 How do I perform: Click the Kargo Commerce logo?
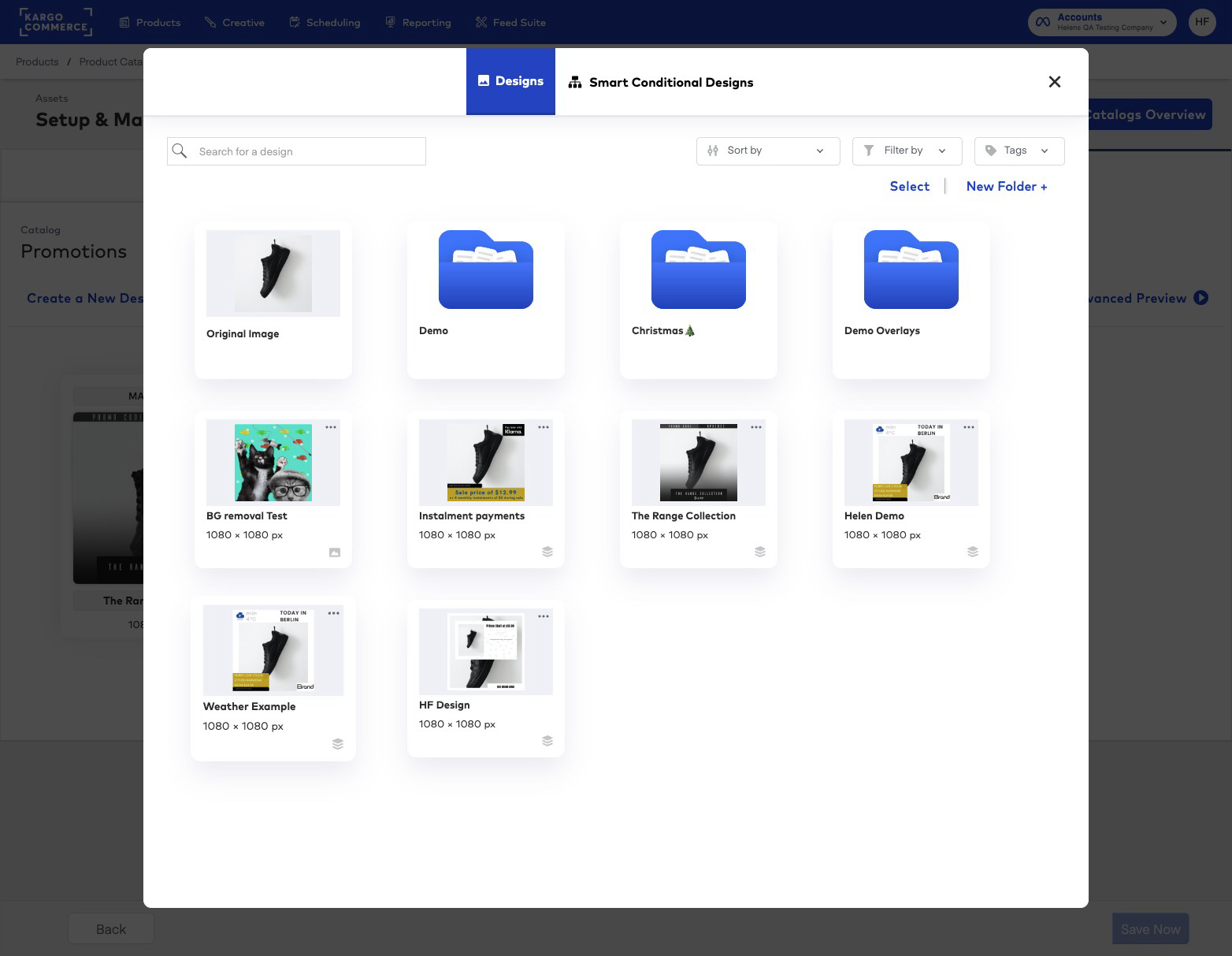pos(55,22)
